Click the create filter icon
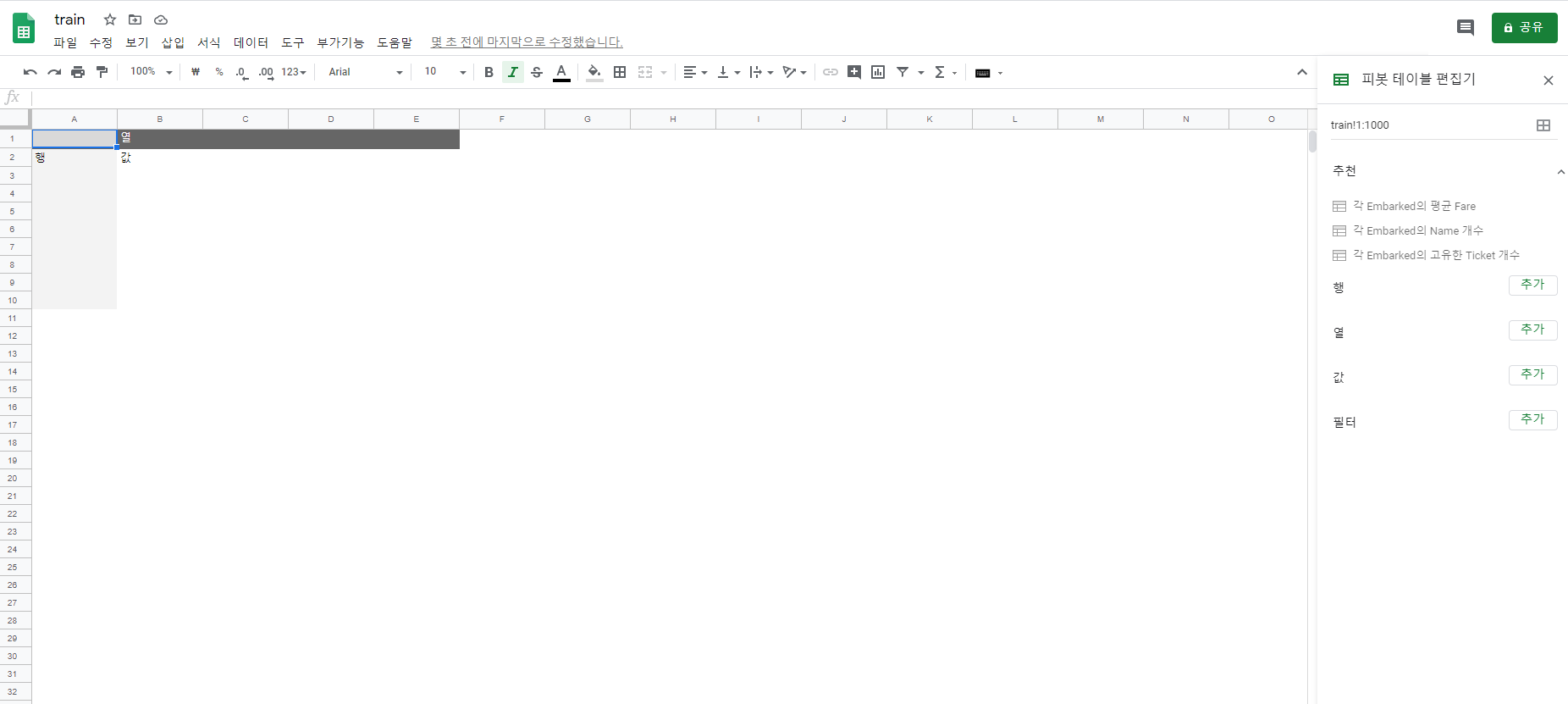Screen dimensions: 1568x704 tap(903, 72)
